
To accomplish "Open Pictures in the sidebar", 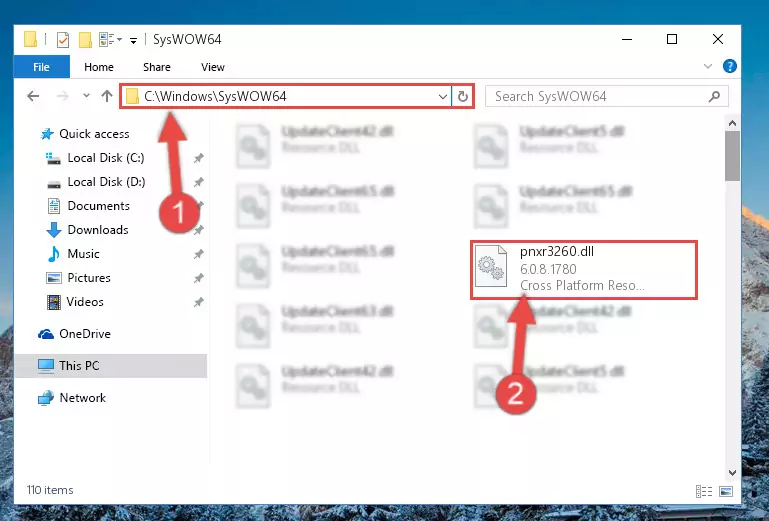I will click(89, 278).
